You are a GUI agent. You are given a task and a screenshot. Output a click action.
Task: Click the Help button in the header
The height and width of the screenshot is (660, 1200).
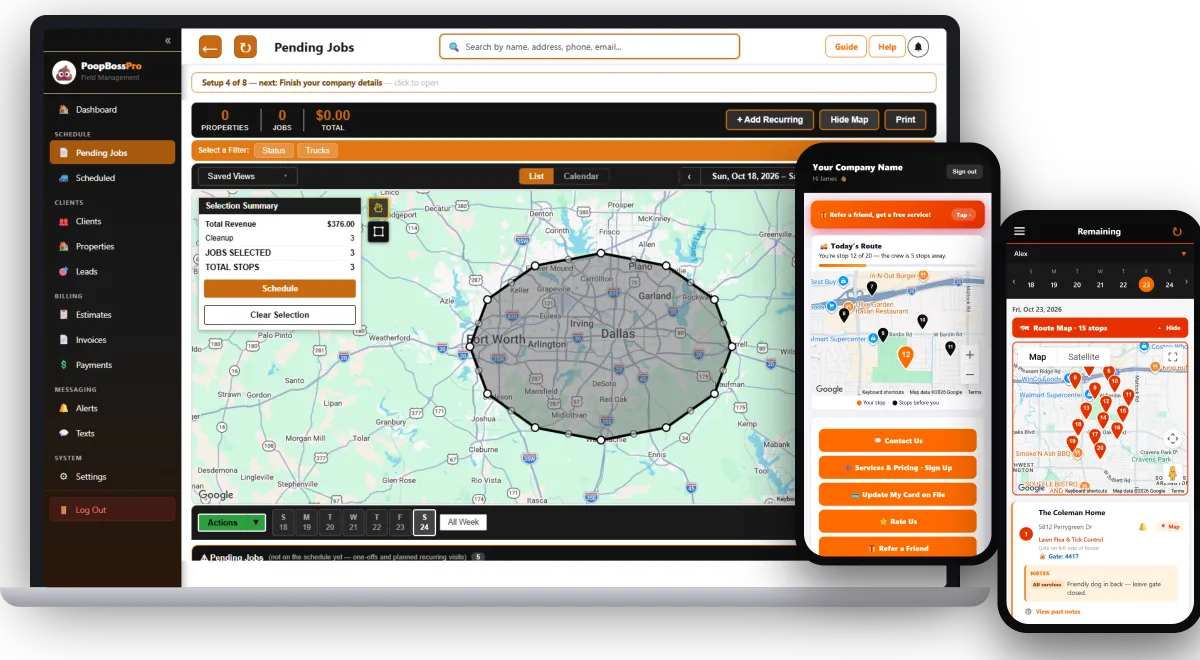(x=887, y=47)
